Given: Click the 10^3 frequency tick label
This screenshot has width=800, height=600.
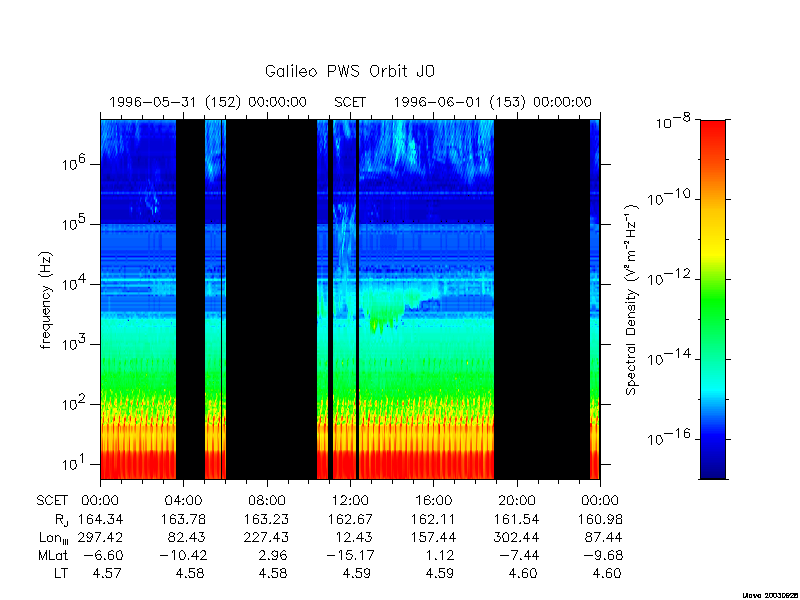Looking at the screenshot, I should [75, 343].
